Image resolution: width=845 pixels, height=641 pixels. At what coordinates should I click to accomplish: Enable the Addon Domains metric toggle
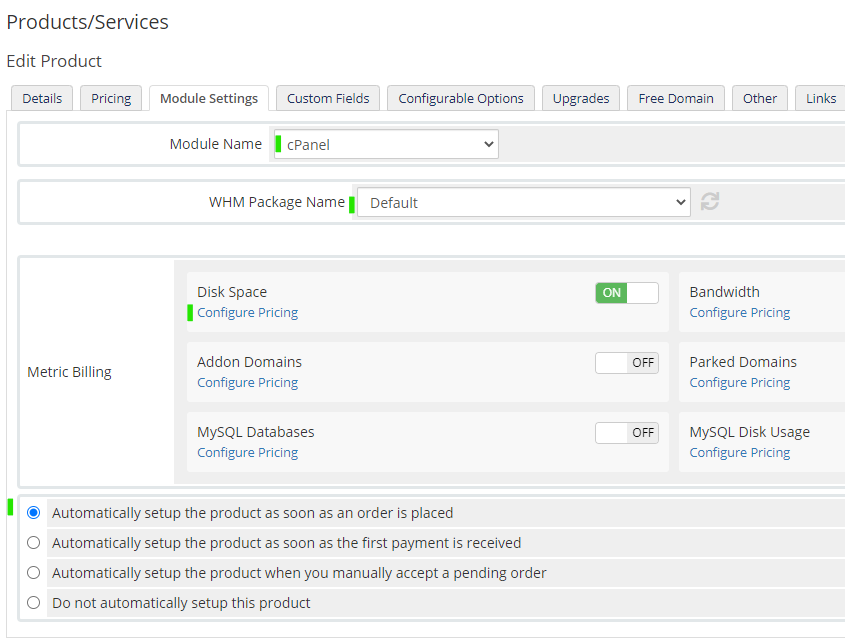pos(627,363)
